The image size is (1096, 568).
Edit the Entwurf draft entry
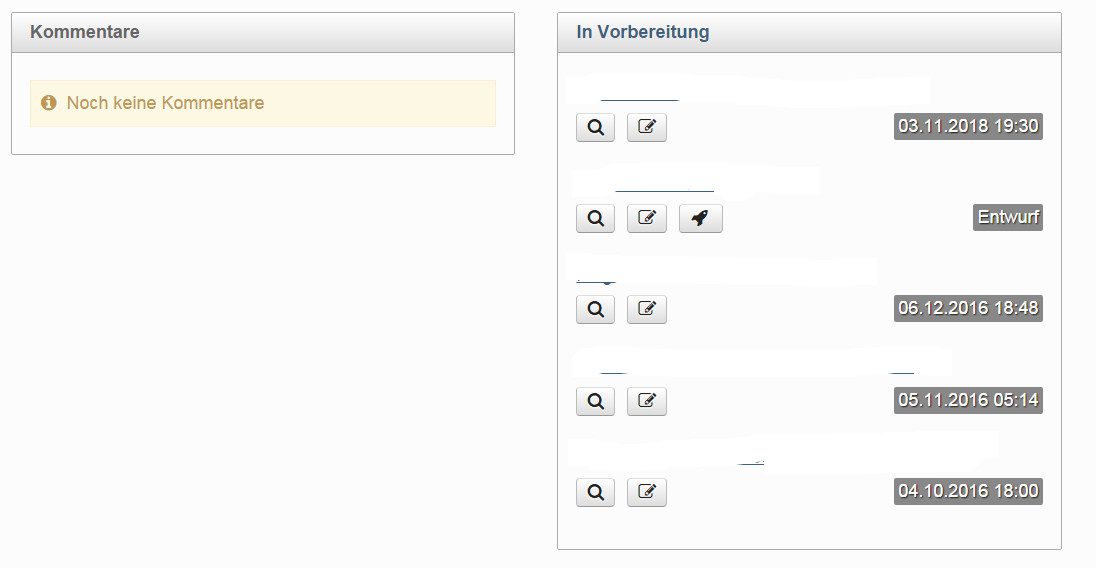(x=646, y=218)
